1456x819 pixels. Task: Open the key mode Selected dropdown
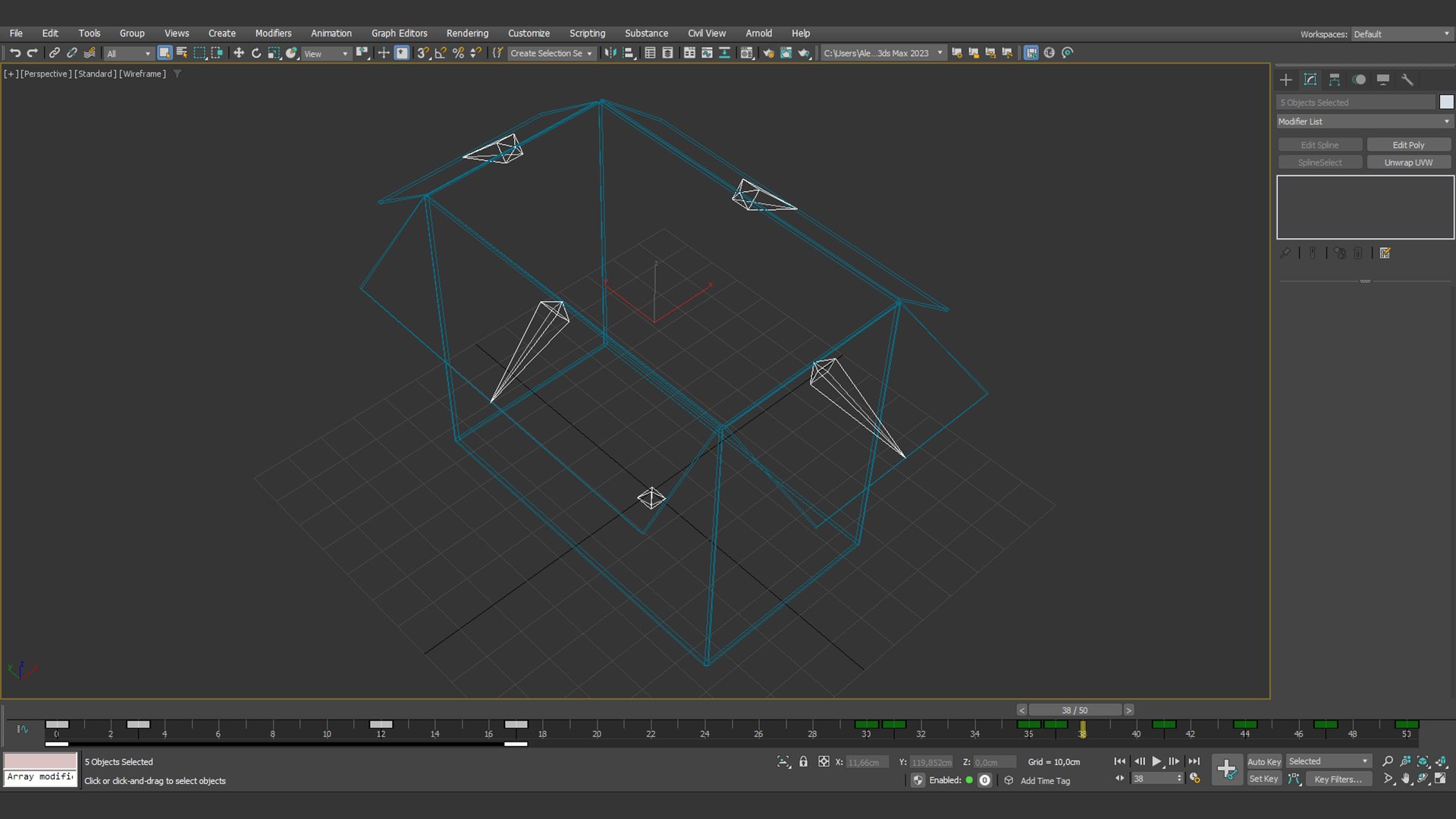pyautogui.click(x=1328, y=761)
